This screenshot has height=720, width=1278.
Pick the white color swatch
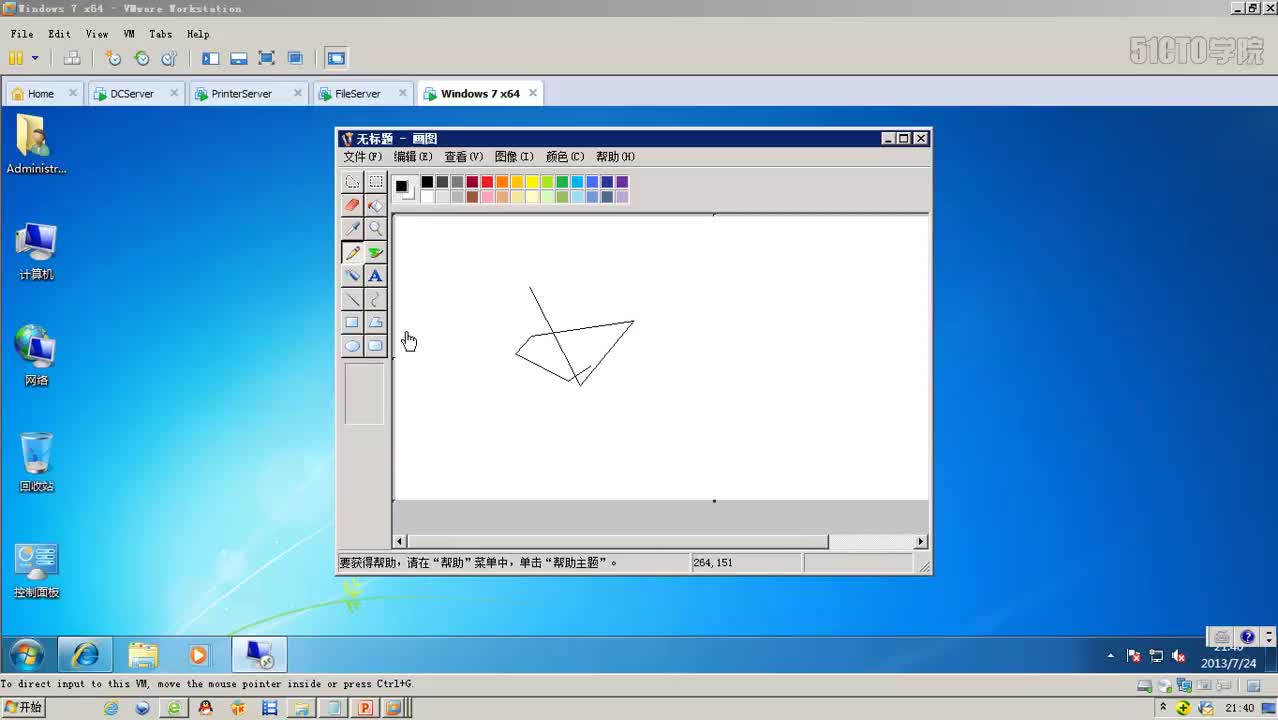427,197
